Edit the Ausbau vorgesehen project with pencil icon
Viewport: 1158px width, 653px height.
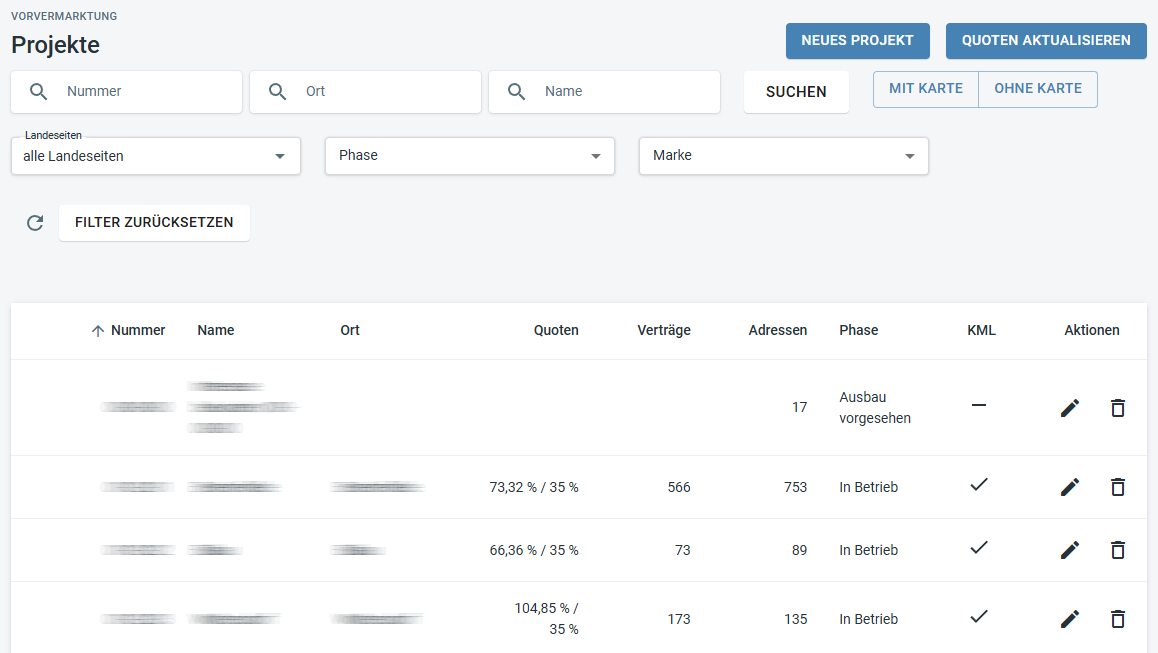(x=1070, y=408)
